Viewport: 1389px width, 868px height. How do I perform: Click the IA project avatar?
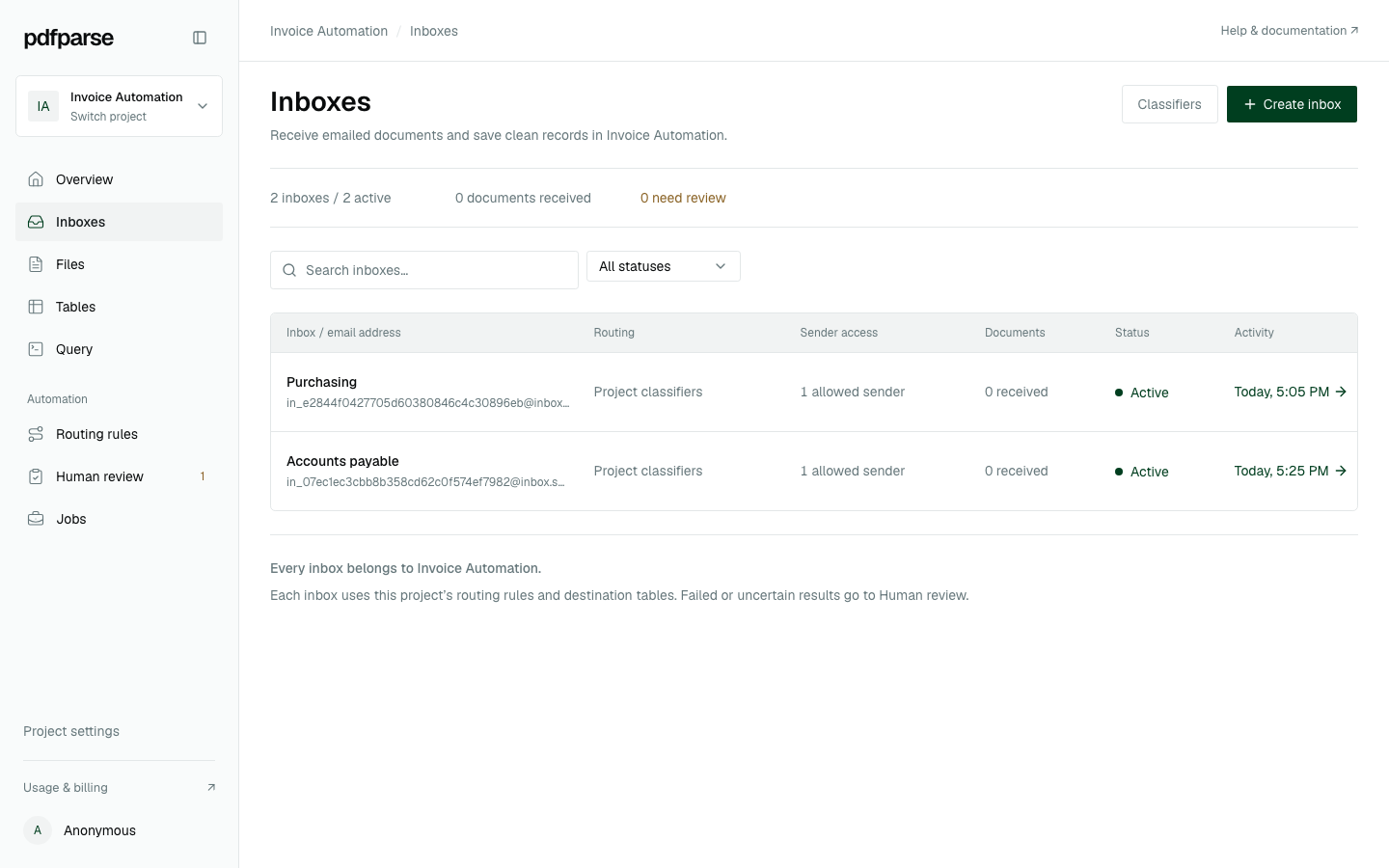pyautogui.click(x=43, y=106)
